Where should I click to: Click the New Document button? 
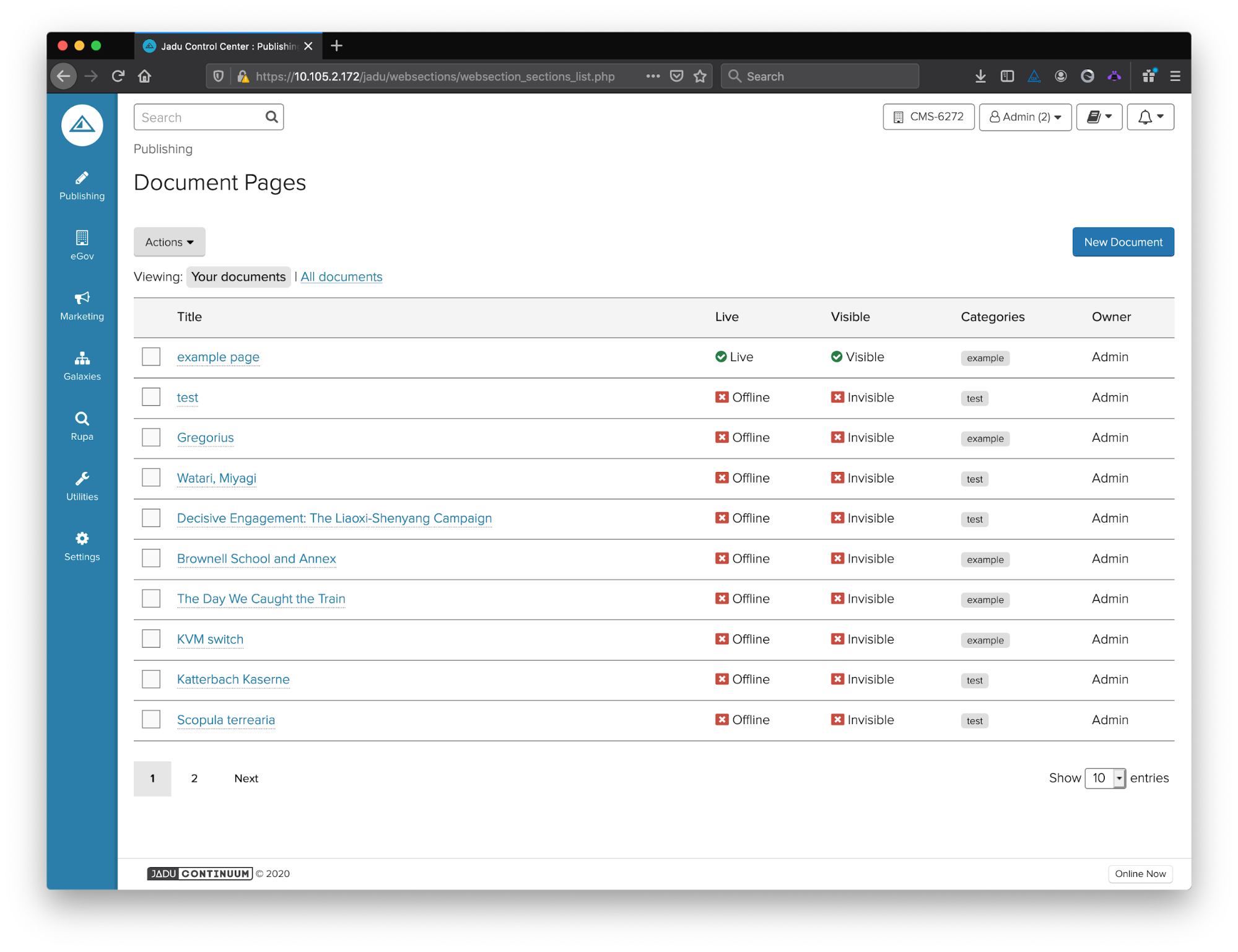pos(1123,242)
